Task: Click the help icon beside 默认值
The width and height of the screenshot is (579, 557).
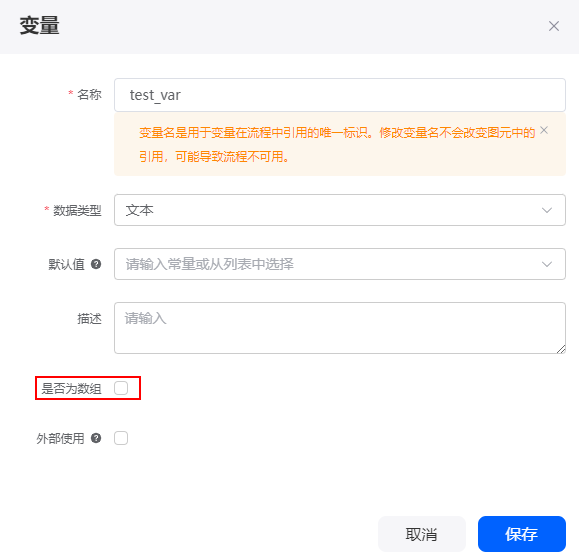Action: 96,264
